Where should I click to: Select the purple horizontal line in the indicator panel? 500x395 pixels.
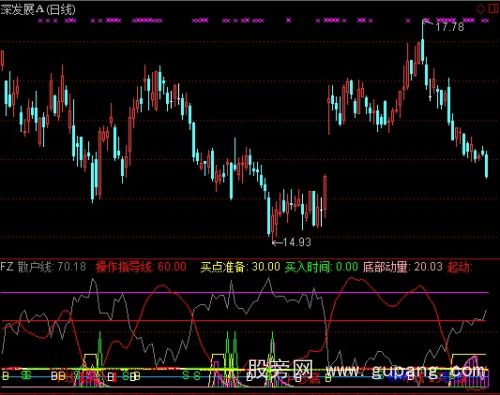click(x=245, y=293)
